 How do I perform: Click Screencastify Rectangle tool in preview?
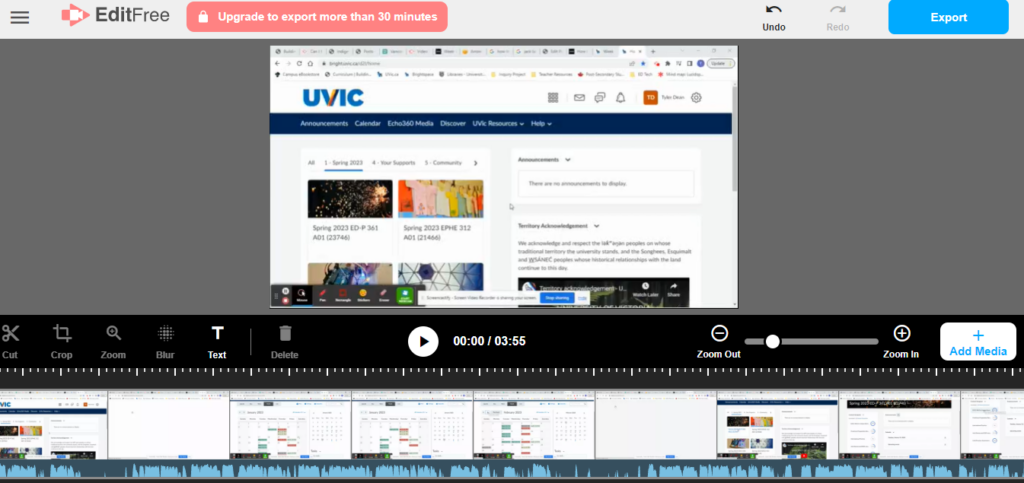coord(343,295)
